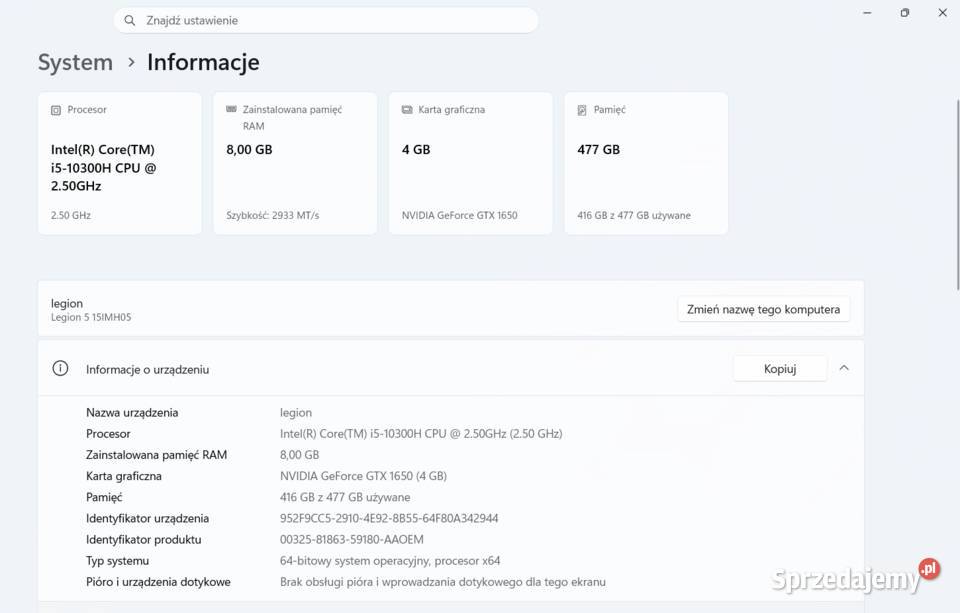
Task: Click 'Identyfikator produktu' label
Action: 143,540
